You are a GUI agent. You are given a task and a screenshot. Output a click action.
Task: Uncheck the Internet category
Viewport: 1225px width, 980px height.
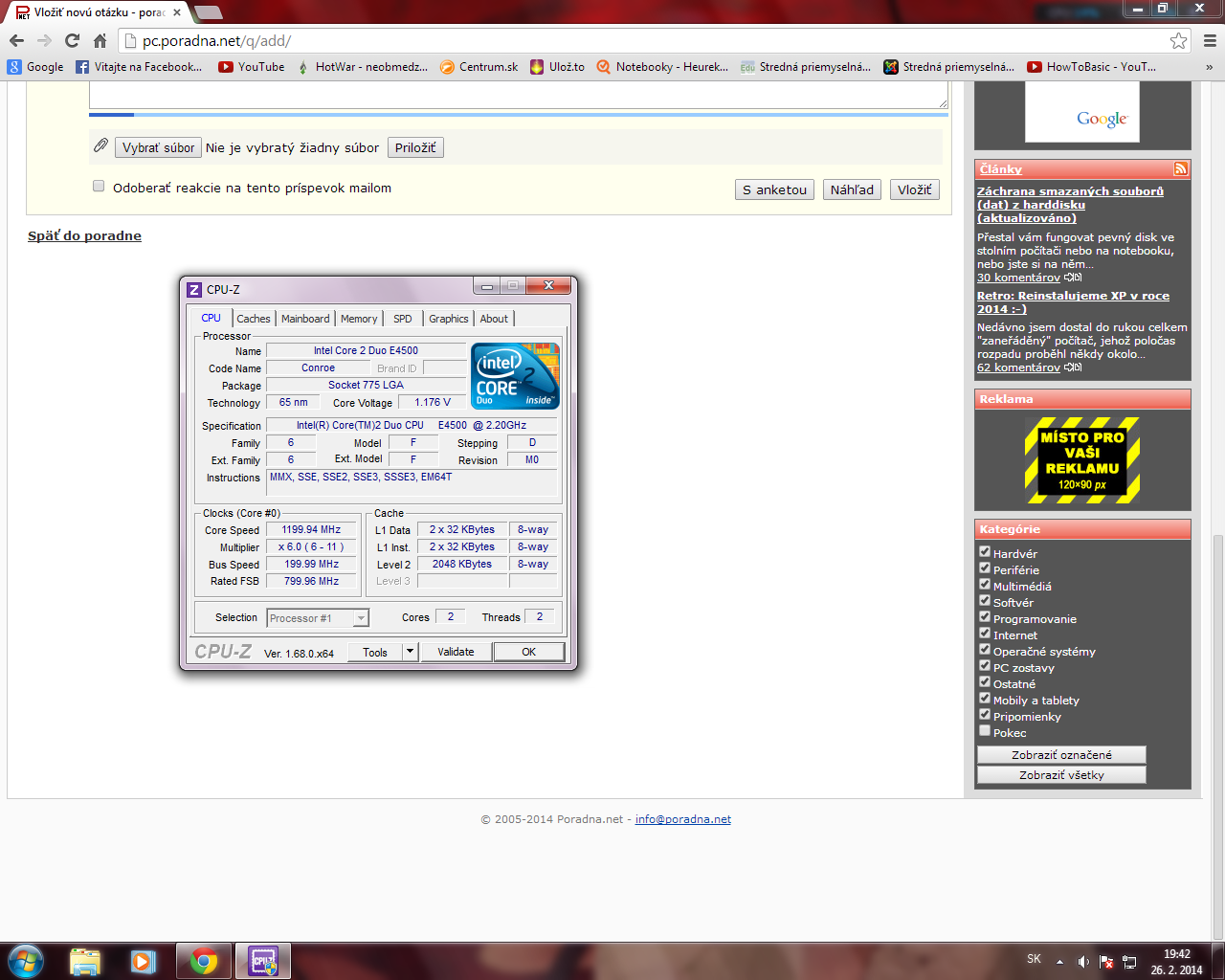[x=984, y=633]
